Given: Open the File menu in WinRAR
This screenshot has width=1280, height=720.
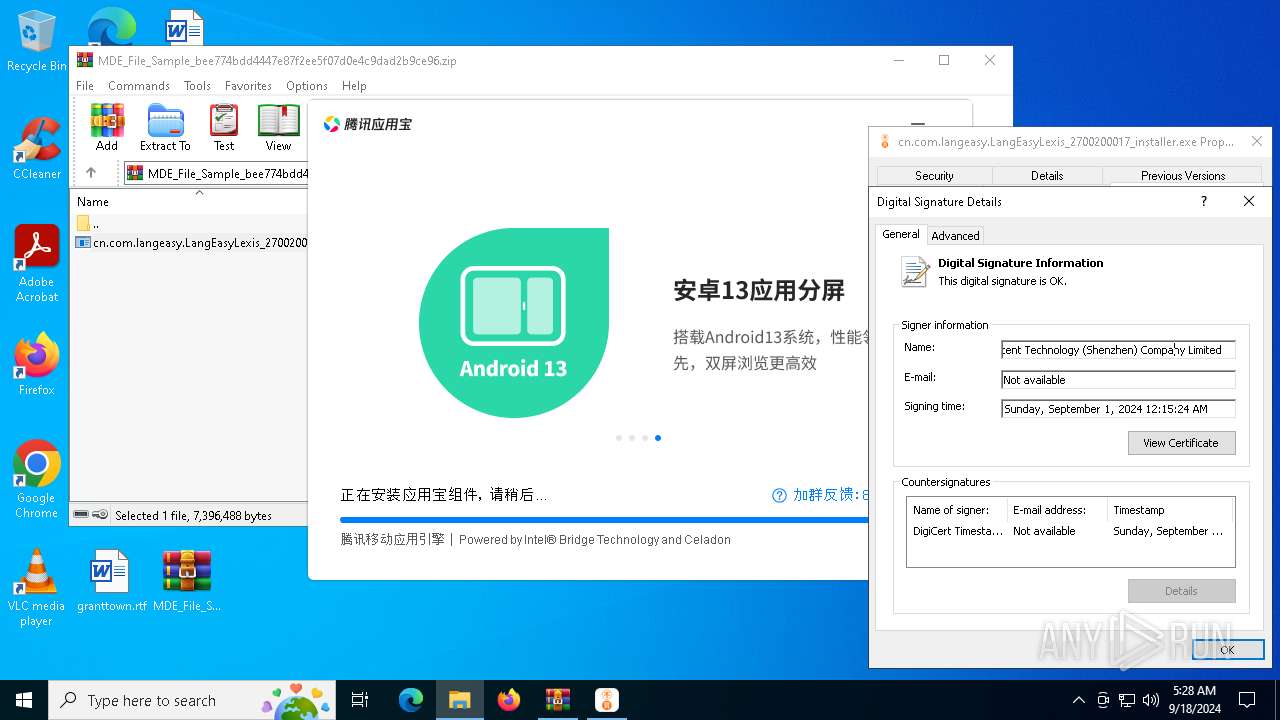Looking at the screenshot, I should click(85, 86).
